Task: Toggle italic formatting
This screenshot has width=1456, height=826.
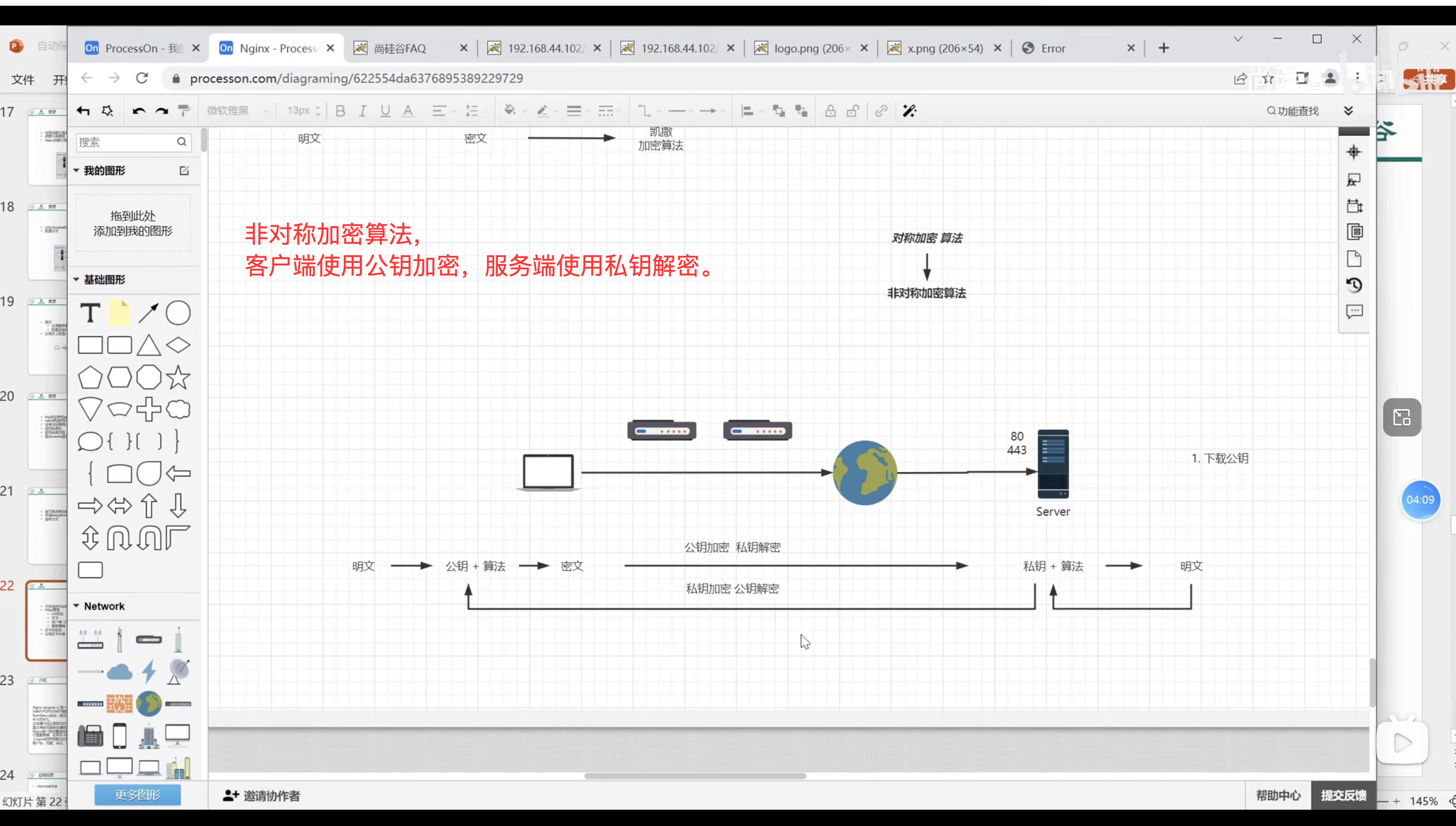Action: (363, 111)
